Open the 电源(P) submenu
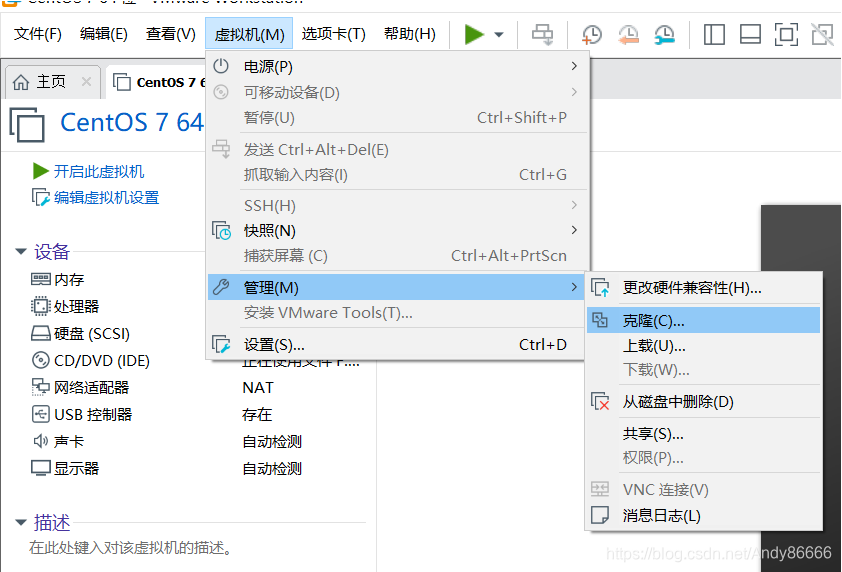Viewport: 842px width, 572px height. [x=398, y=67]
